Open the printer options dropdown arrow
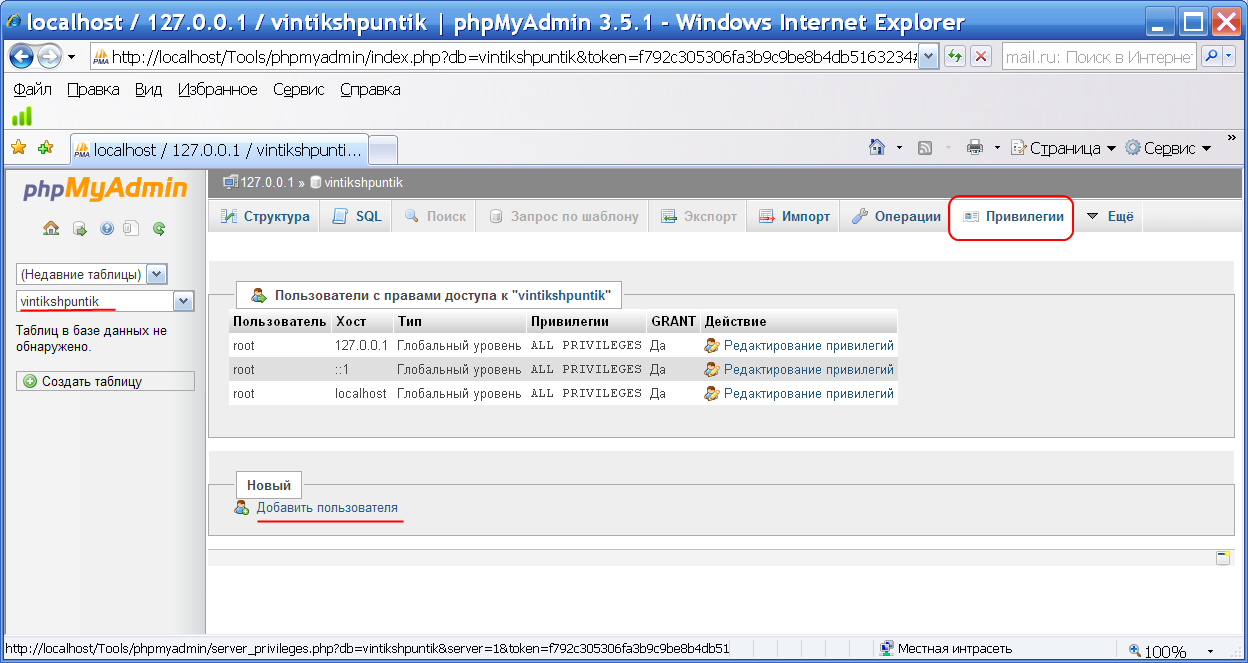Viewport: 1248px width, 663px height. click(x=996, y=148)
